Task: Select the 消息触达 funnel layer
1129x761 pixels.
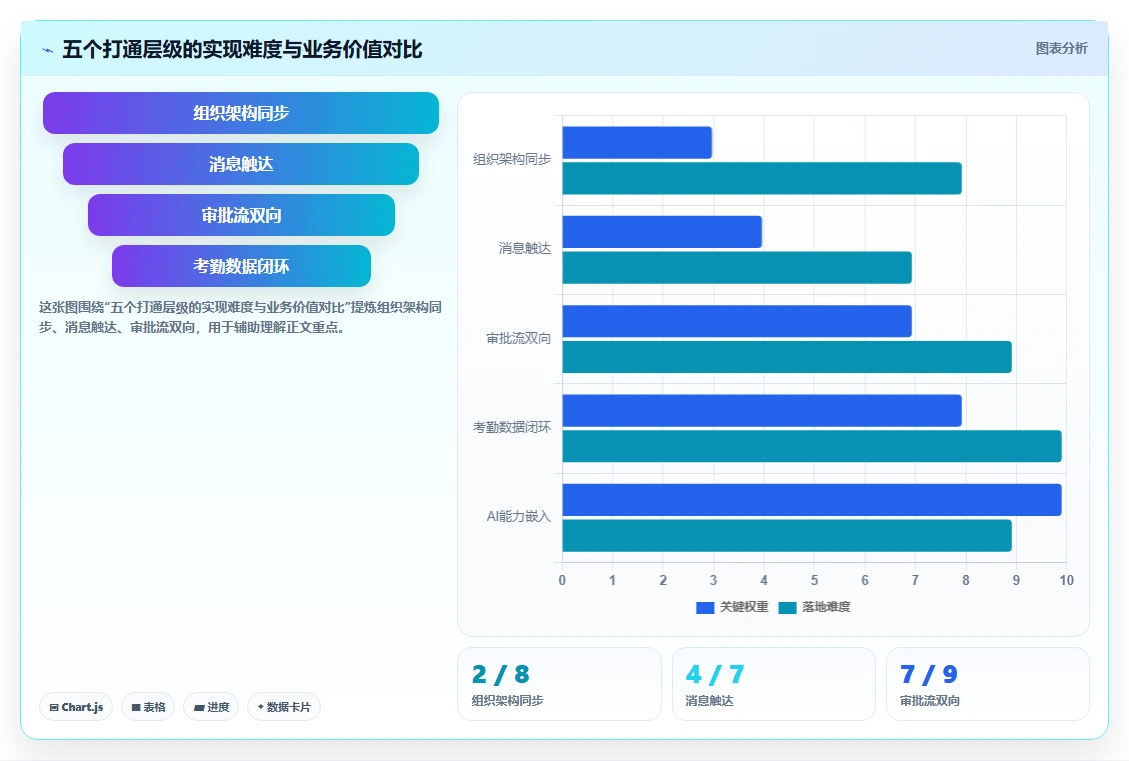Action: 240,164
